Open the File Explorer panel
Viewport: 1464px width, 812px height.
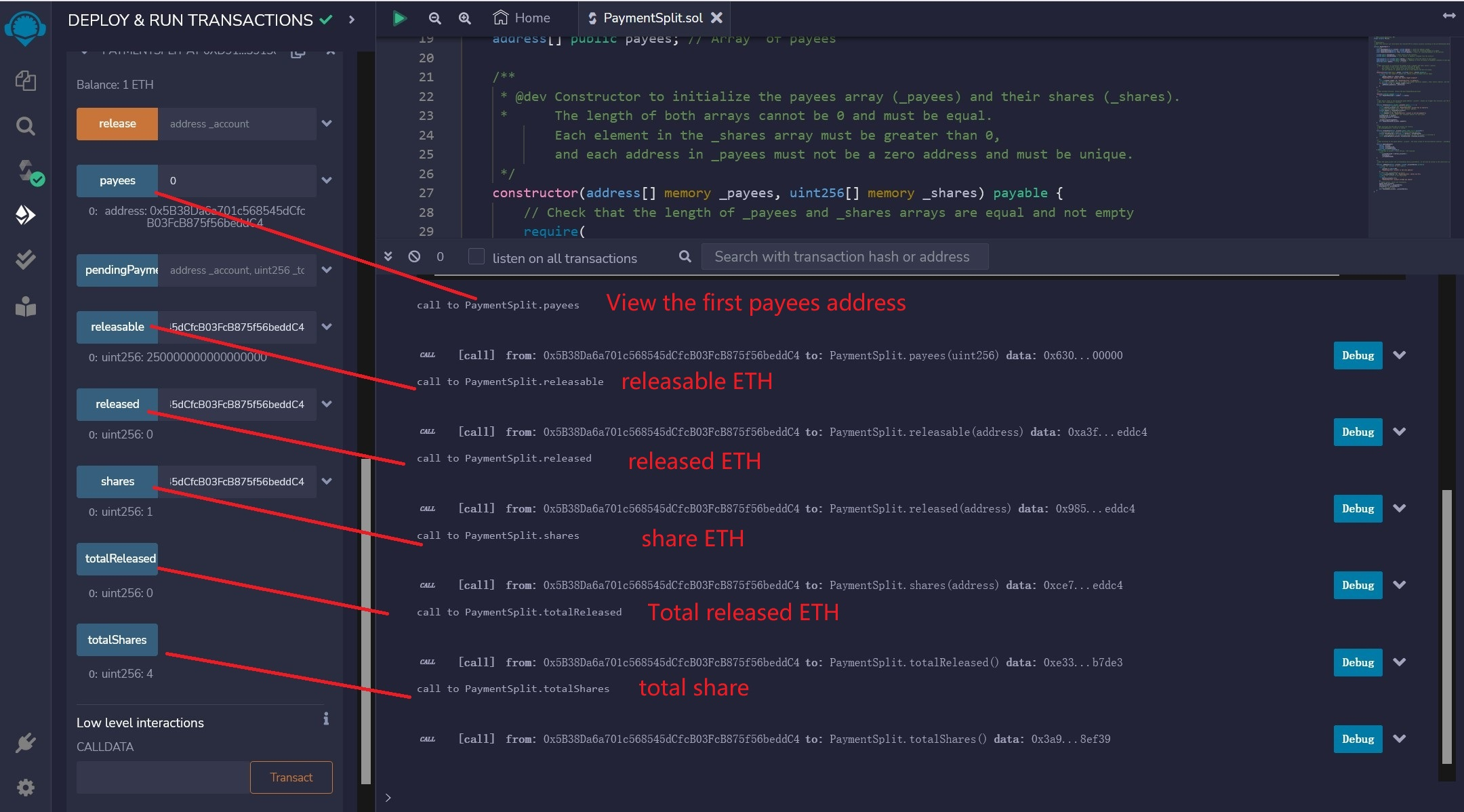[25, 80]
